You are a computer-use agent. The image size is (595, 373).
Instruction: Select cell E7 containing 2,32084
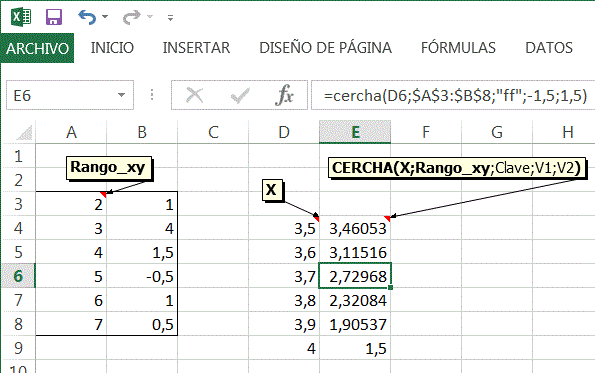[355, 300]
